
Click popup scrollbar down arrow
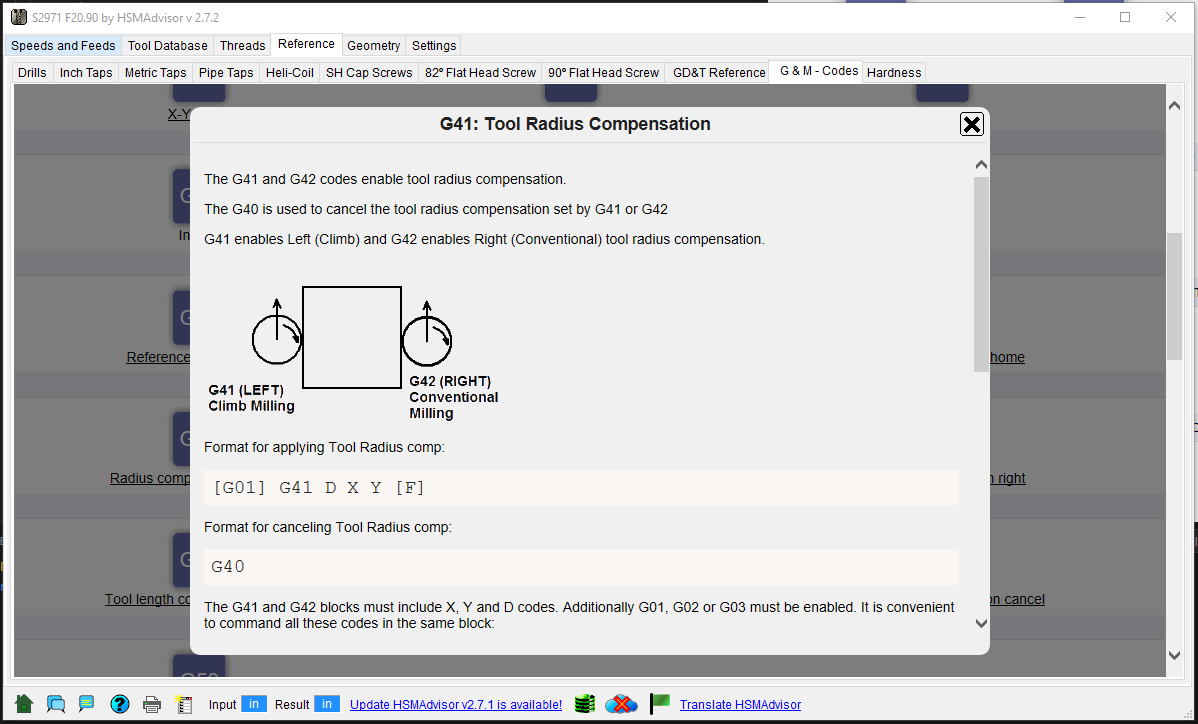tap(981, 623)
